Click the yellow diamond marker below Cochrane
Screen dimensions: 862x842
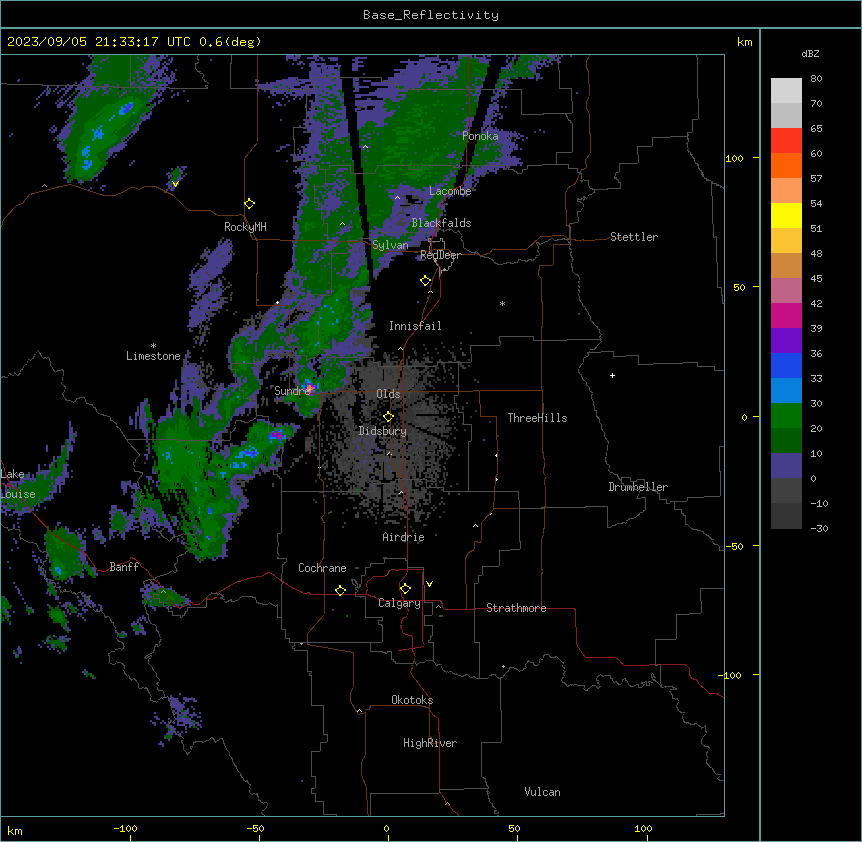tap(340, 590)
